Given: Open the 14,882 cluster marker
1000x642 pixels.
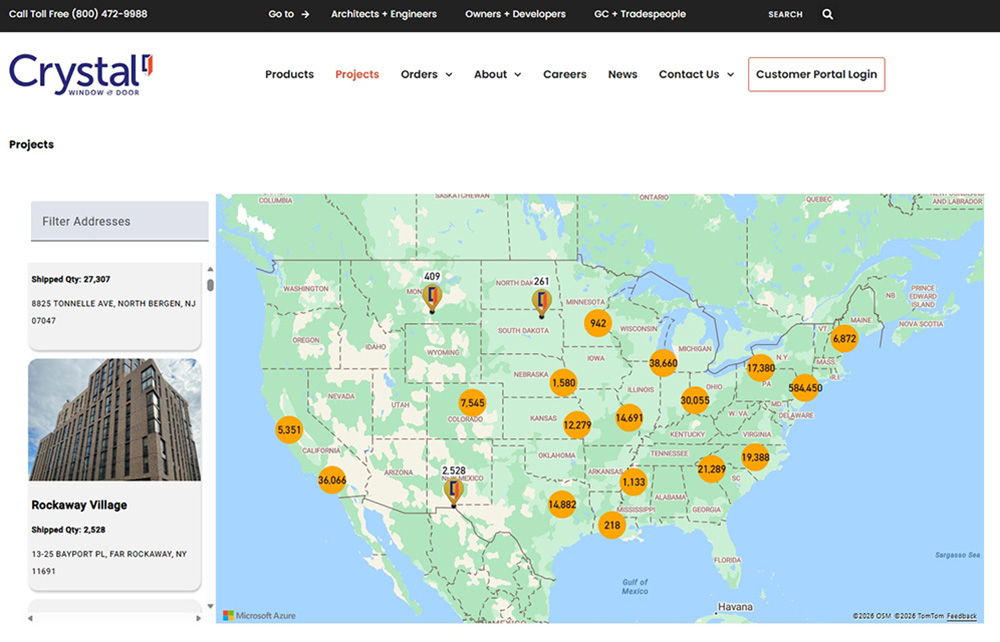Looking at the screenshot, I should [x=562, y=504].
